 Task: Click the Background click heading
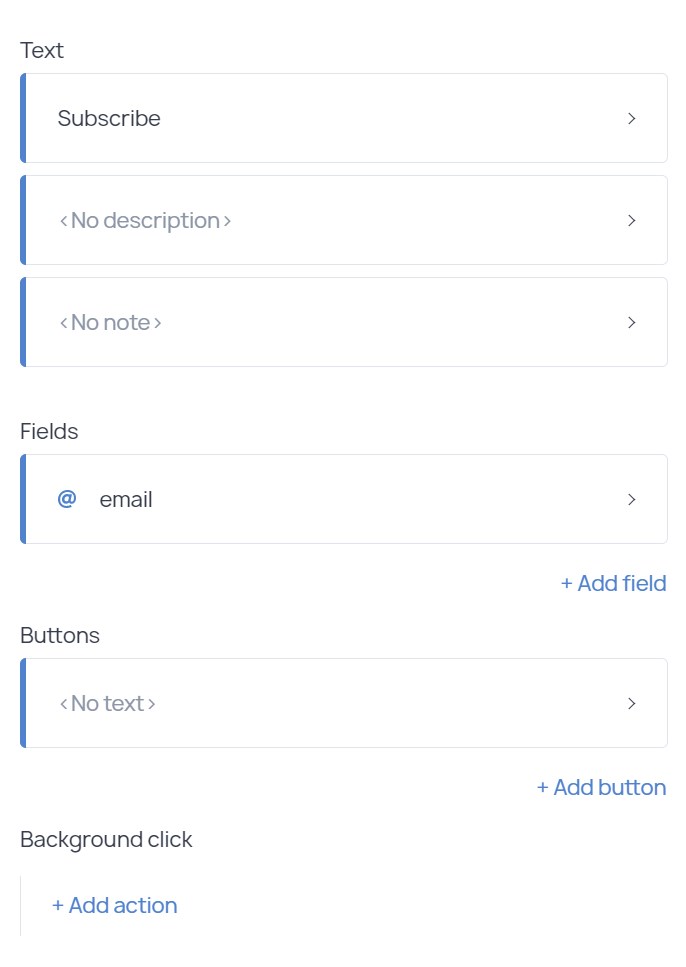106,839
